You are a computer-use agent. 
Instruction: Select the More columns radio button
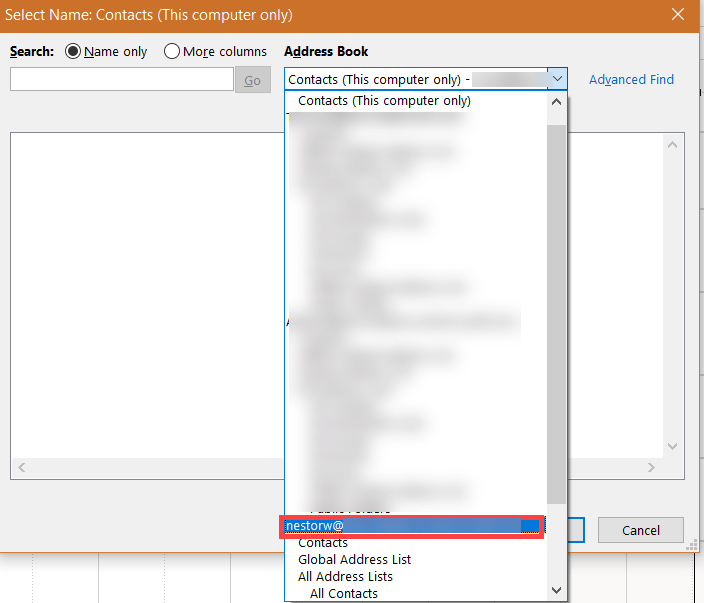click(x=172, y=51)
